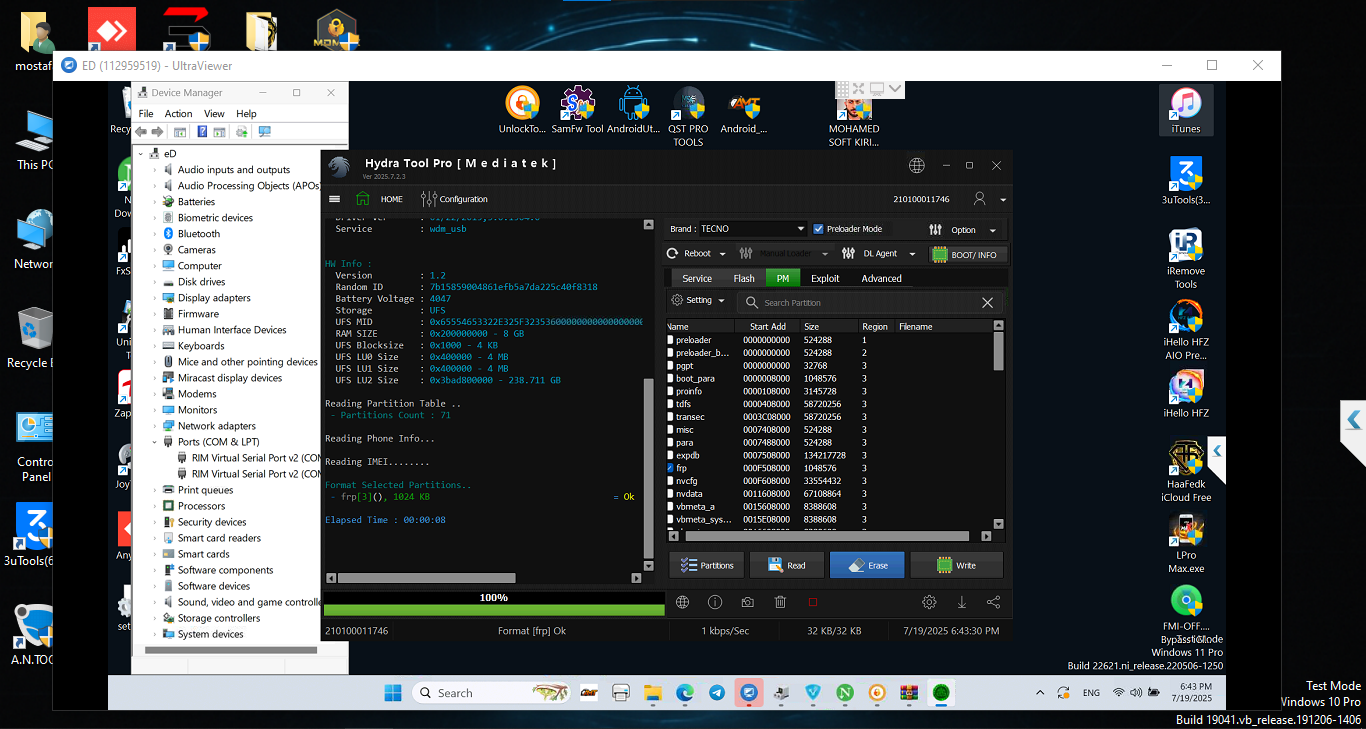Image resolution: width=1366 pixels, height=729 pixels.
Task: Open Hydra Tool Configuration
Action: coord(455,199)
